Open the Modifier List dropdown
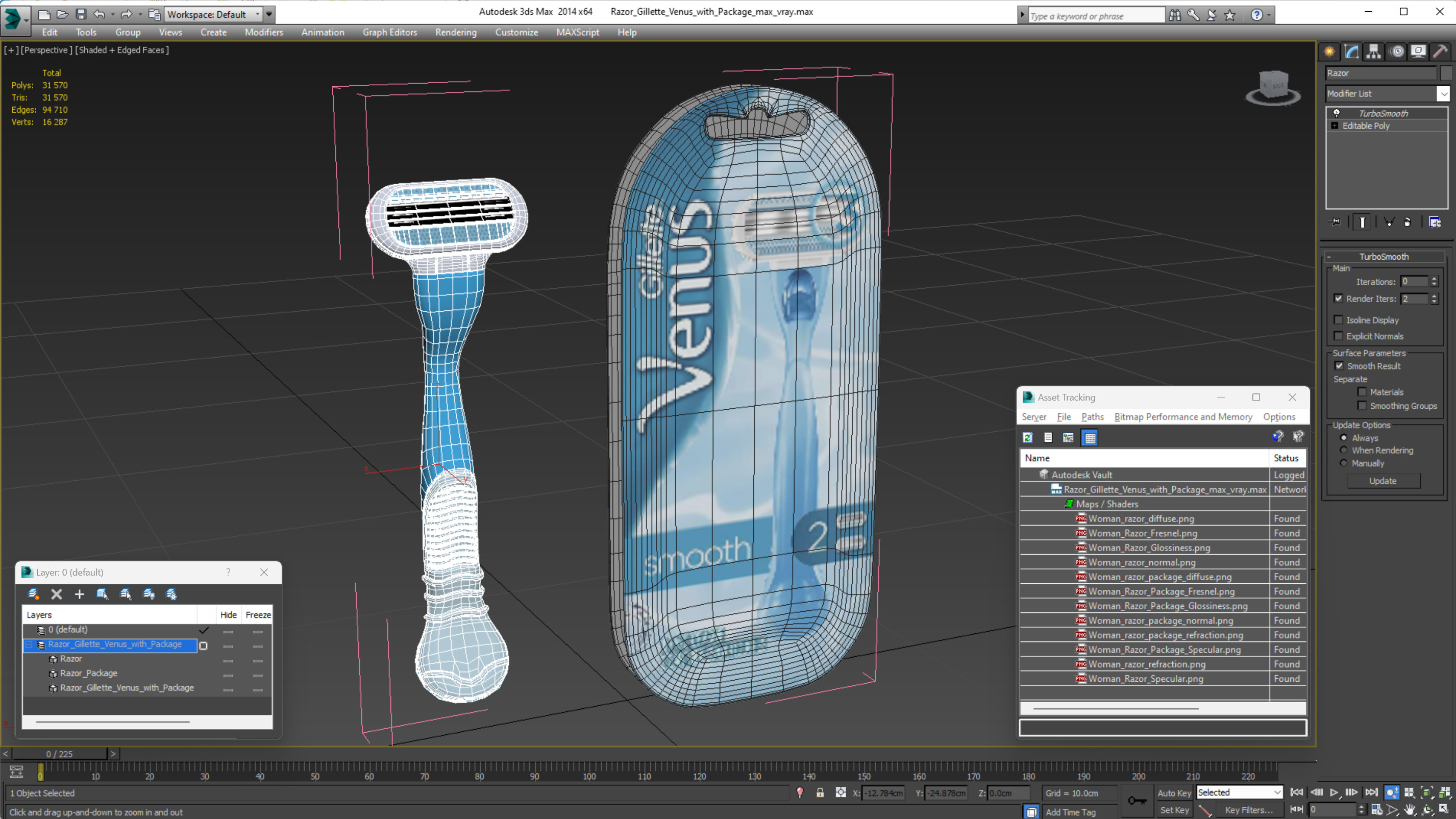1456x819 pixels. coord(1444,93)
